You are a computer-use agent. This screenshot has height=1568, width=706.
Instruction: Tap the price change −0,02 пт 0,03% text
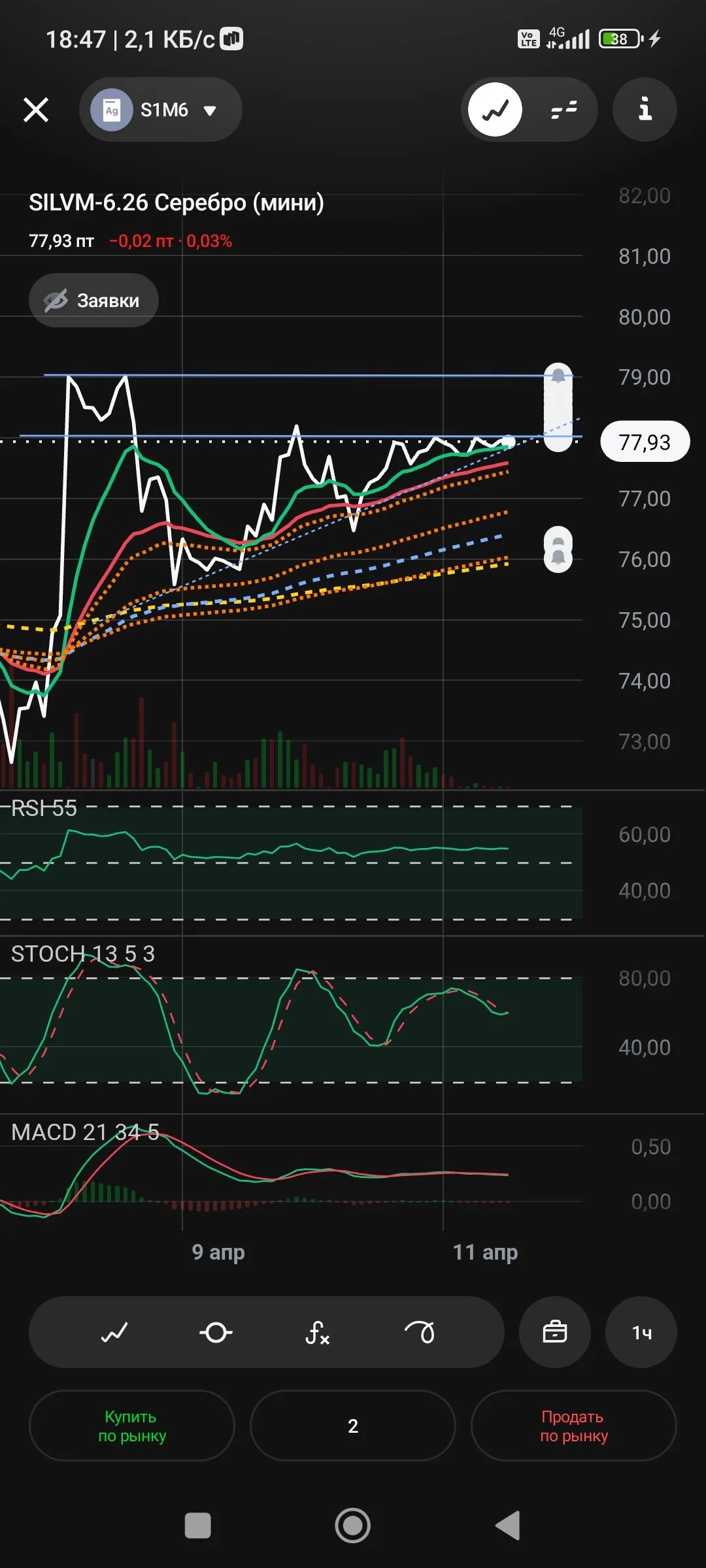[171, 241]
